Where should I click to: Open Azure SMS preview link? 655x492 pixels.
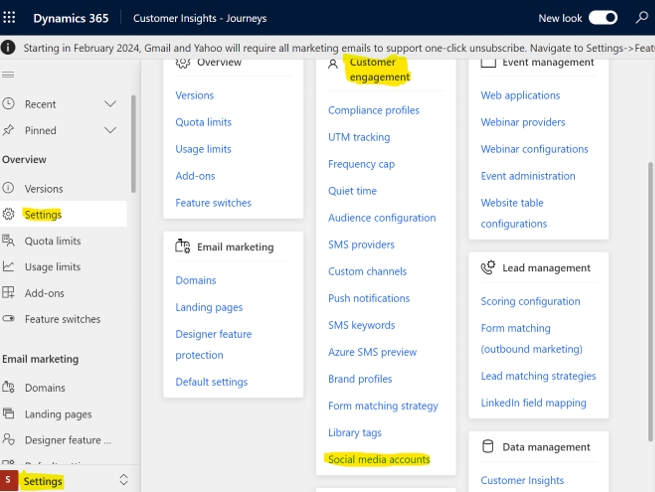[373, 352]
